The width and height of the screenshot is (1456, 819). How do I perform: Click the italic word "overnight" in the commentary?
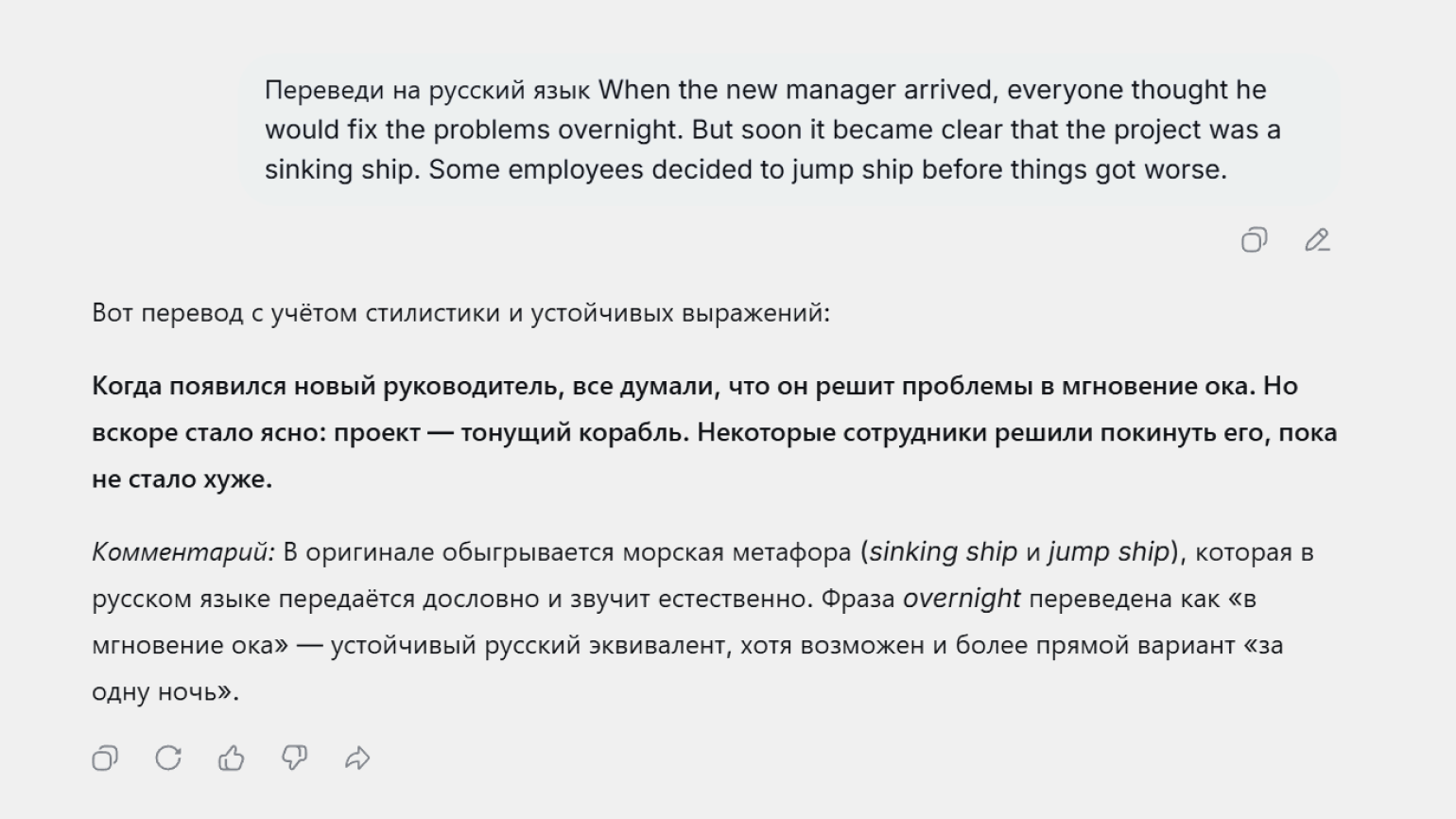click(x=962, y=599)
